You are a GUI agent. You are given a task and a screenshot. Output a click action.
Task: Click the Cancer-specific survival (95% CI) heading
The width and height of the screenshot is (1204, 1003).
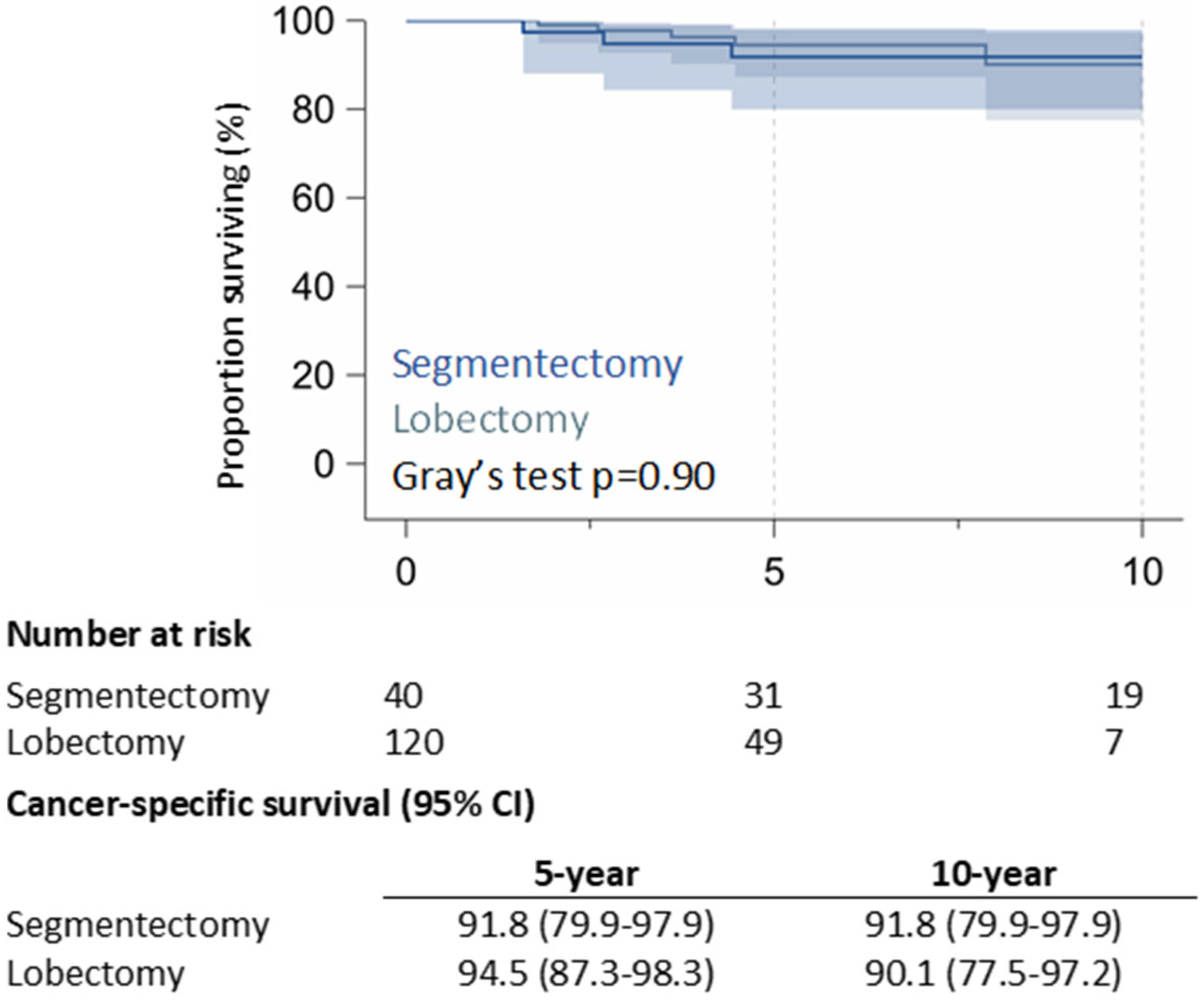[x=271, y=804]
